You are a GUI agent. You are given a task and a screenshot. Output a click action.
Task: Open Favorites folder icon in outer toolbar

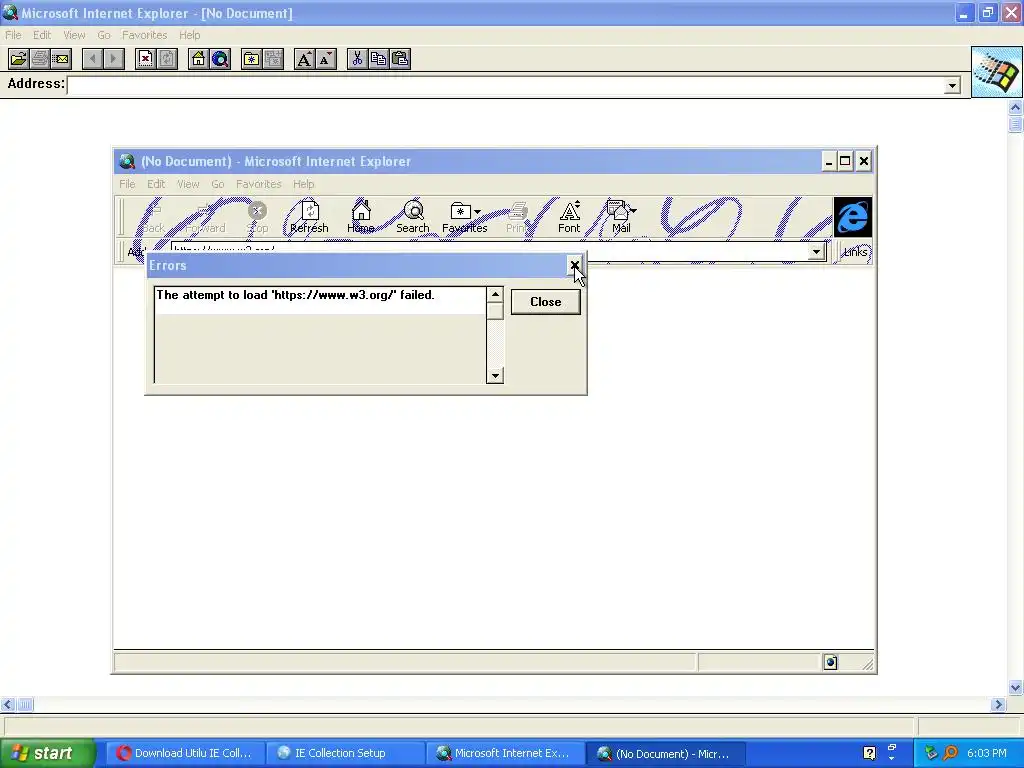[x=251, y=59]
